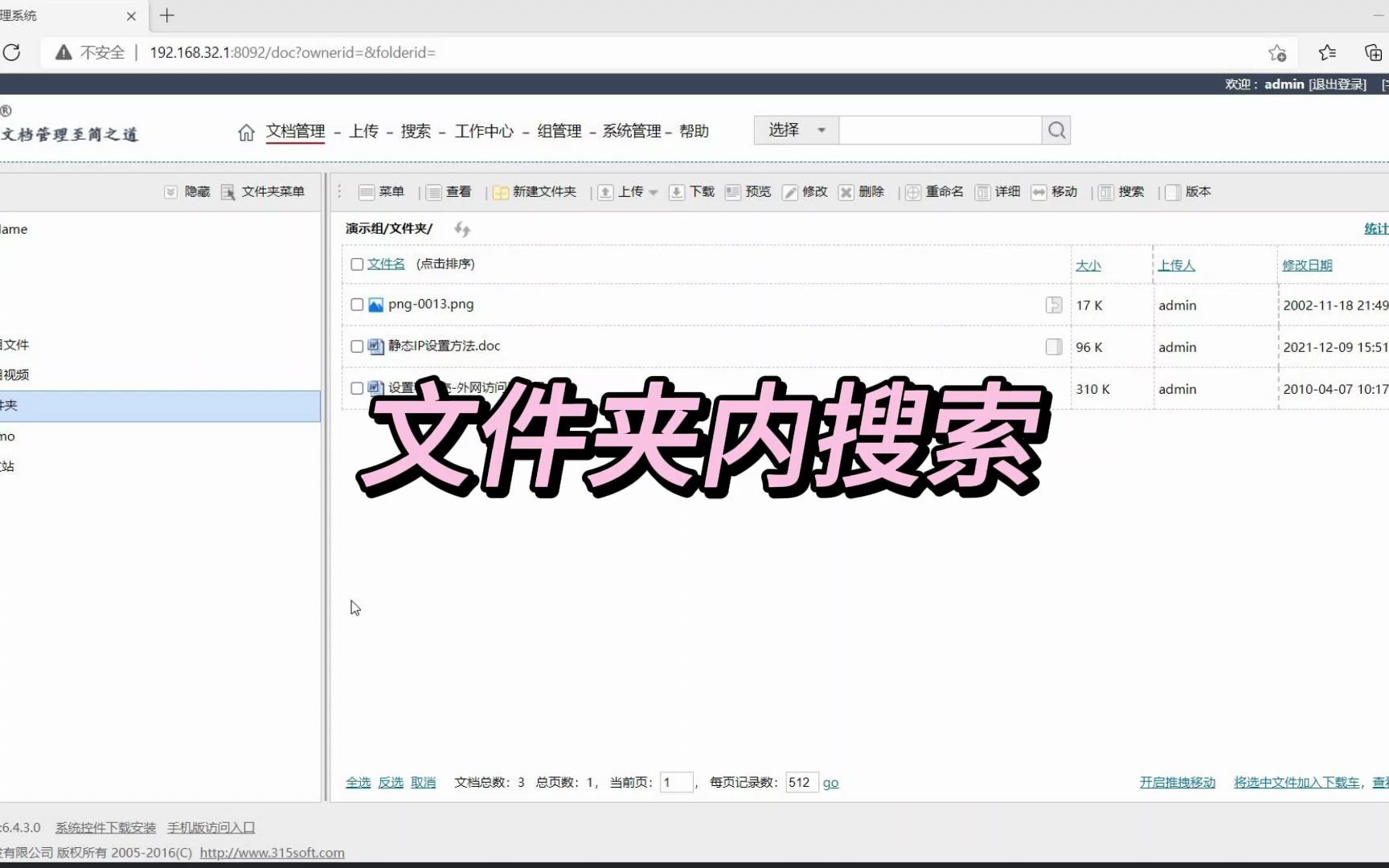Click the 隐藏 button in left panel
Screen dimensions: 1389x868
point(187,192)
